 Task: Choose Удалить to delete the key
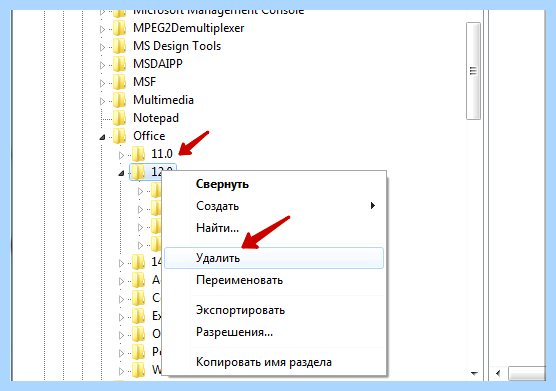tap(274, 258)
